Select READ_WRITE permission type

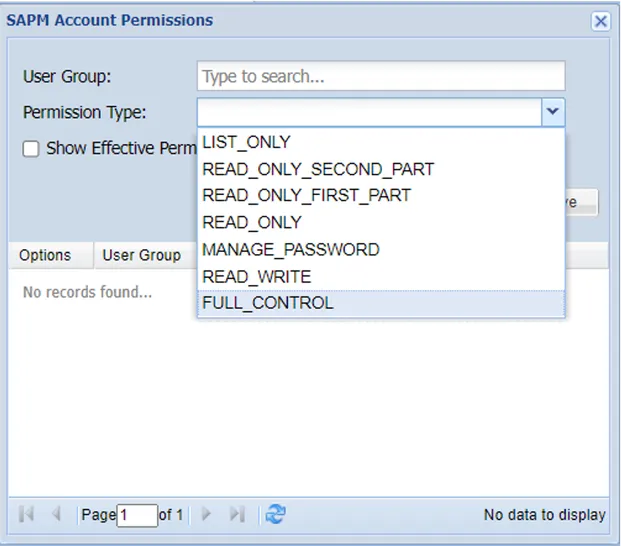pos(381,276)
